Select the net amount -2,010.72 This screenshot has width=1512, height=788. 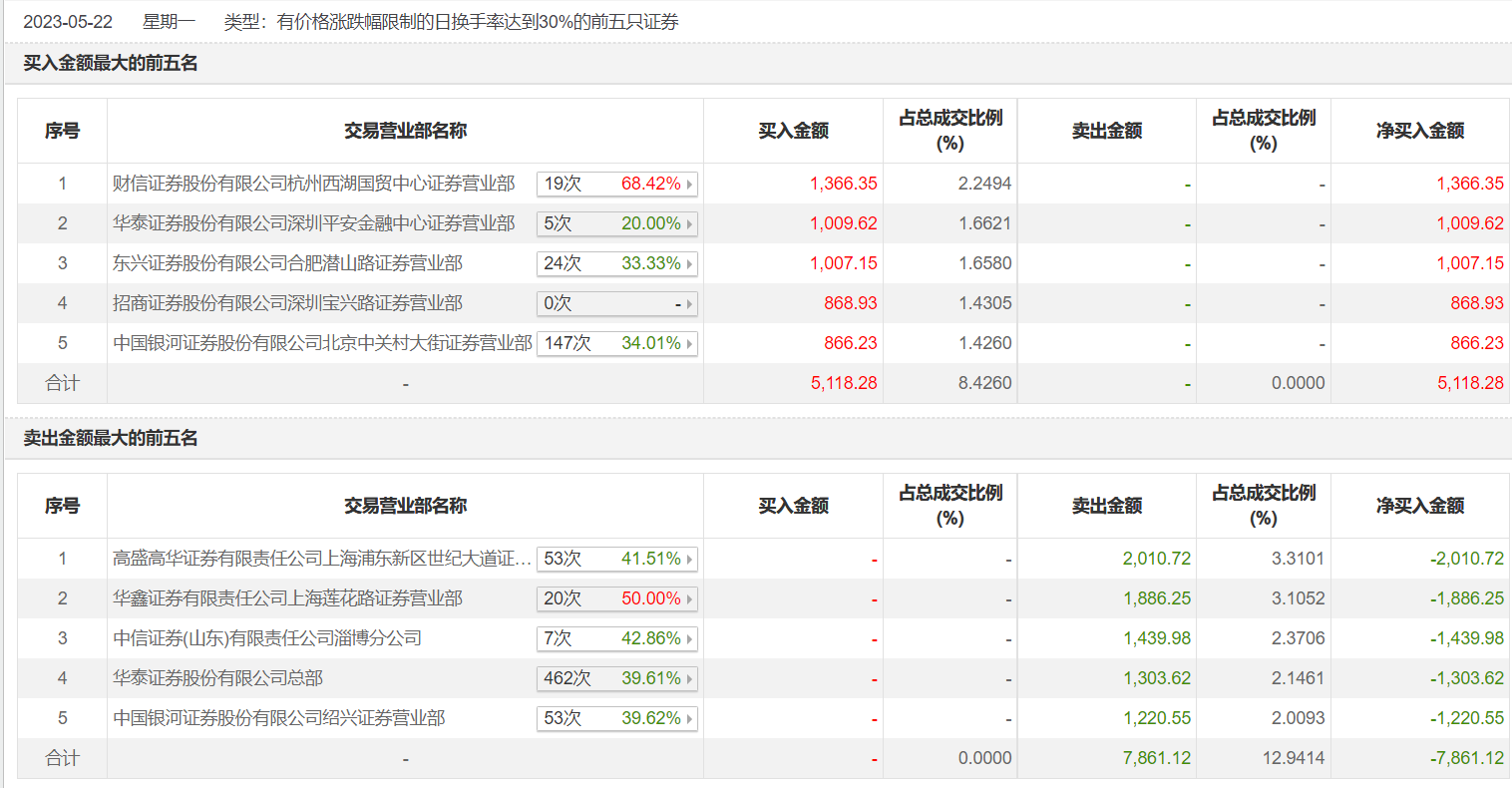(x=1467, y=559)
